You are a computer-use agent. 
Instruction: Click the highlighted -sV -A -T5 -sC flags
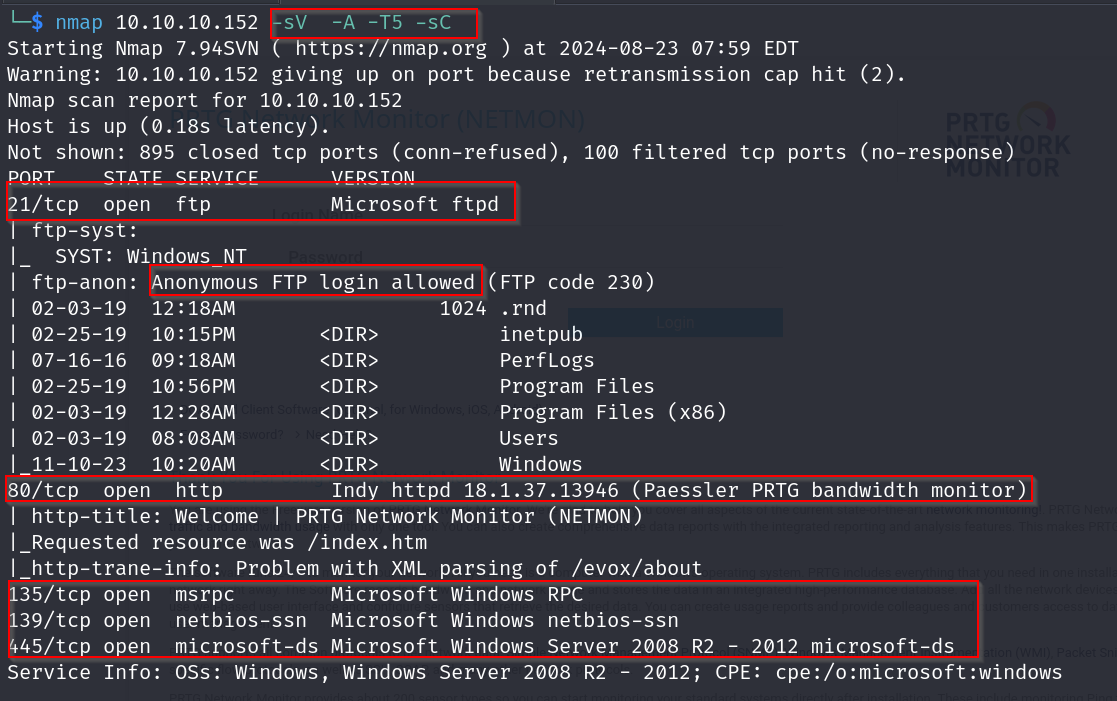tap(372, 22)
